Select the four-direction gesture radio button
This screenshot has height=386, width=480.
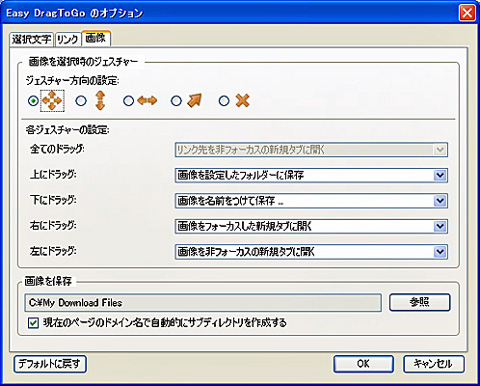point(33,101)
